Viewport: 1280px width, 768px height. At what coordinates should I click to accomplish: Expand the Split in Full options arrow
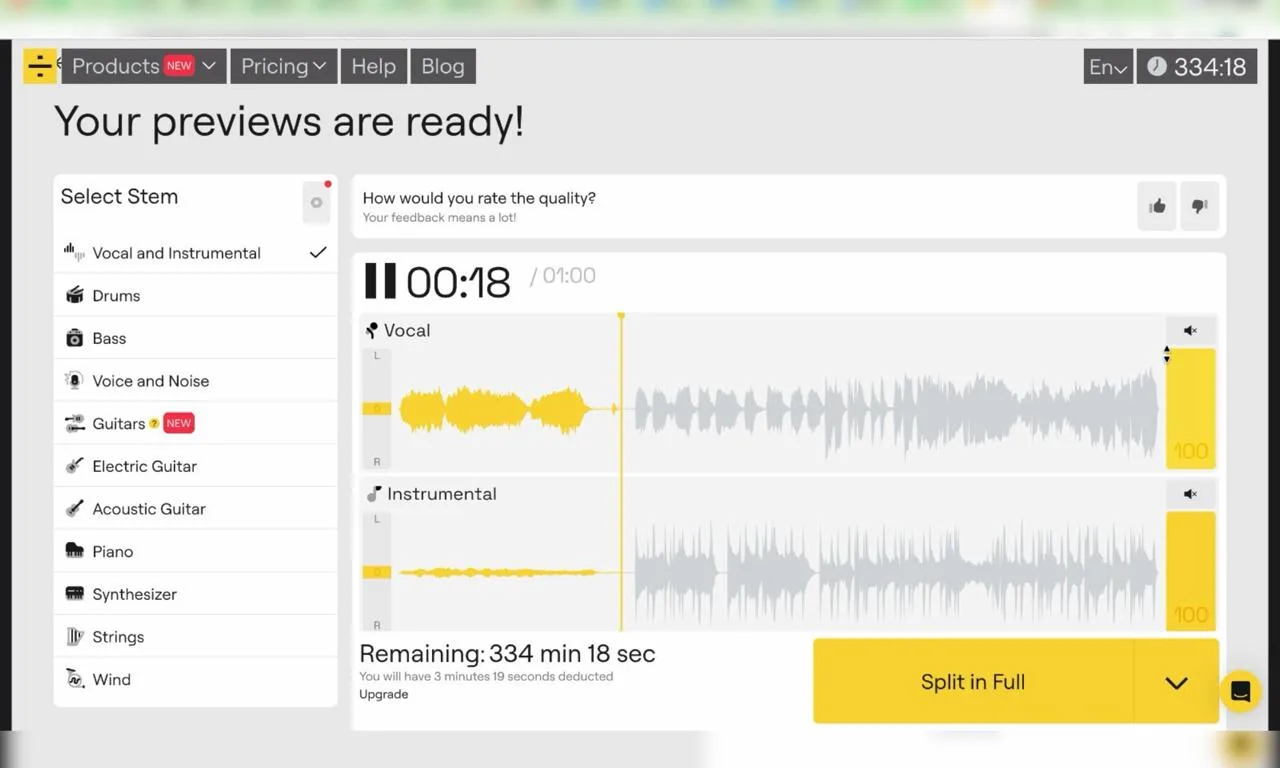click(1176, 682)
